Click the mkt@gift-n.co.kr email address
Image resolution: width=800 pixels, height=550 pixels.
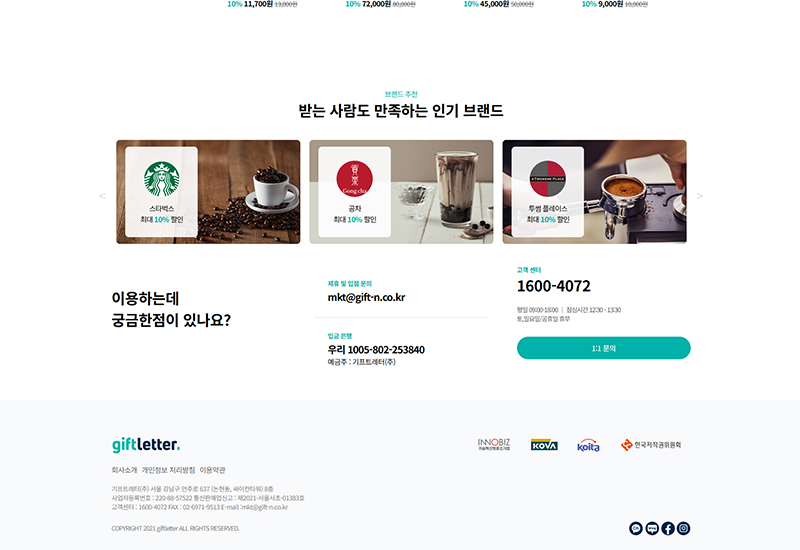(x=366, y=297)
